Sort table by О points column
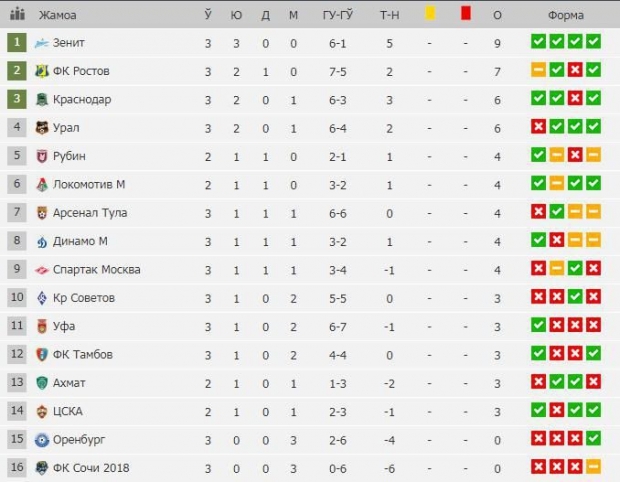The width and height of the screenshot is (620, 482). click(x=497, y=15)
